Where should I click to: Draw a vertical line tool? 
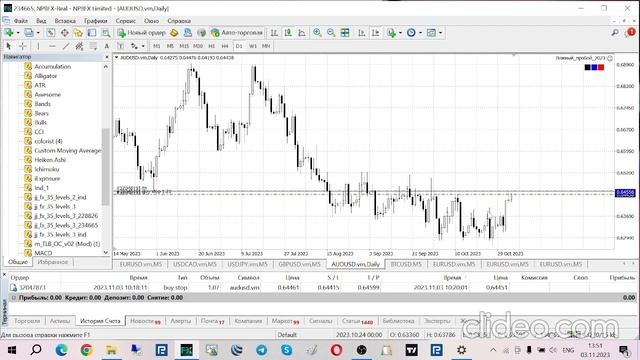click(x=38, y=46)
